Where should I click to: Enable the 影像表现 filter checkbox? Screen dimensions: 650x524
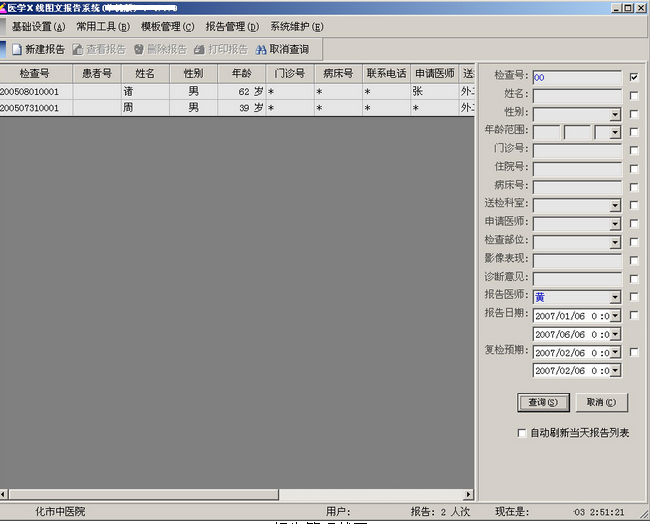634,260
